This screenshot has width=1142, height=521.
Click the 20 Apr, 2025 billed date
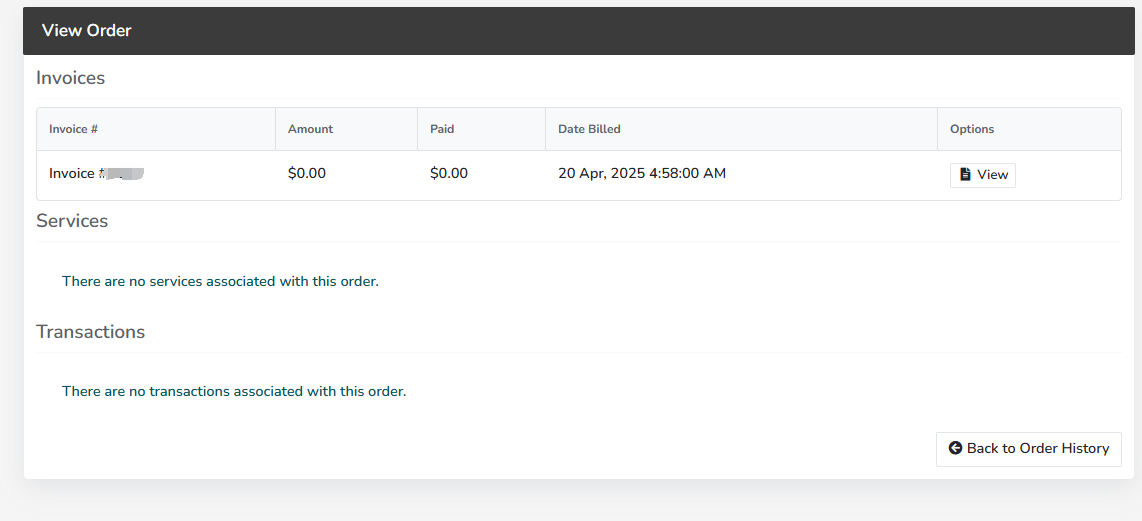pyautogui.click(x=642, y=173)
